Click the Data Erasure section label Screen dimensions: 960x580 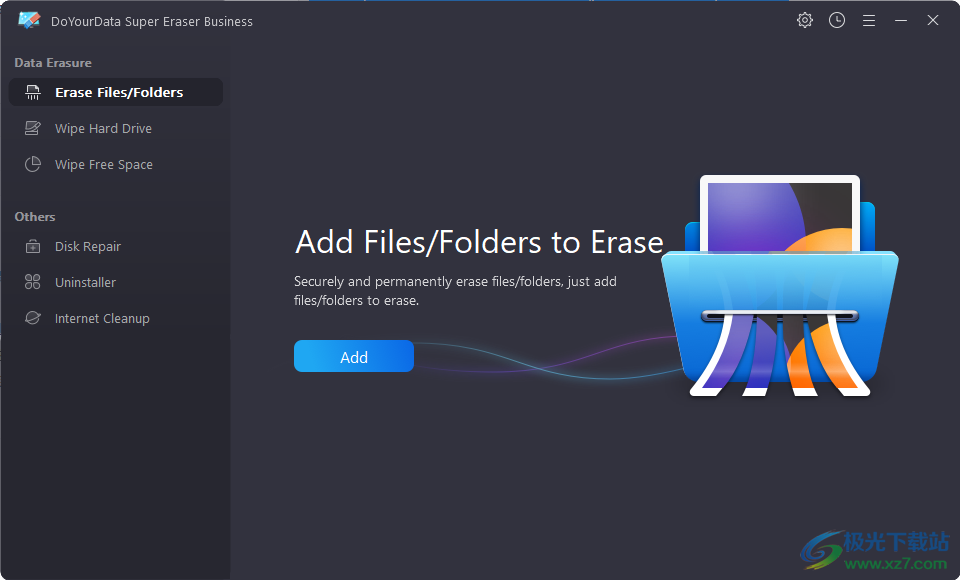[53, 62]
